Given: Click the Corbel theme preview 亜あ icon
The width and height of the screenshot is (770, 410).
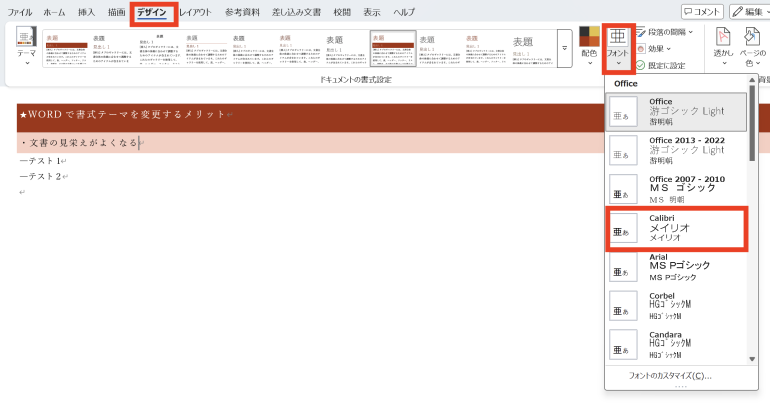Looking at the screenshot, I should tap(623, 306).
